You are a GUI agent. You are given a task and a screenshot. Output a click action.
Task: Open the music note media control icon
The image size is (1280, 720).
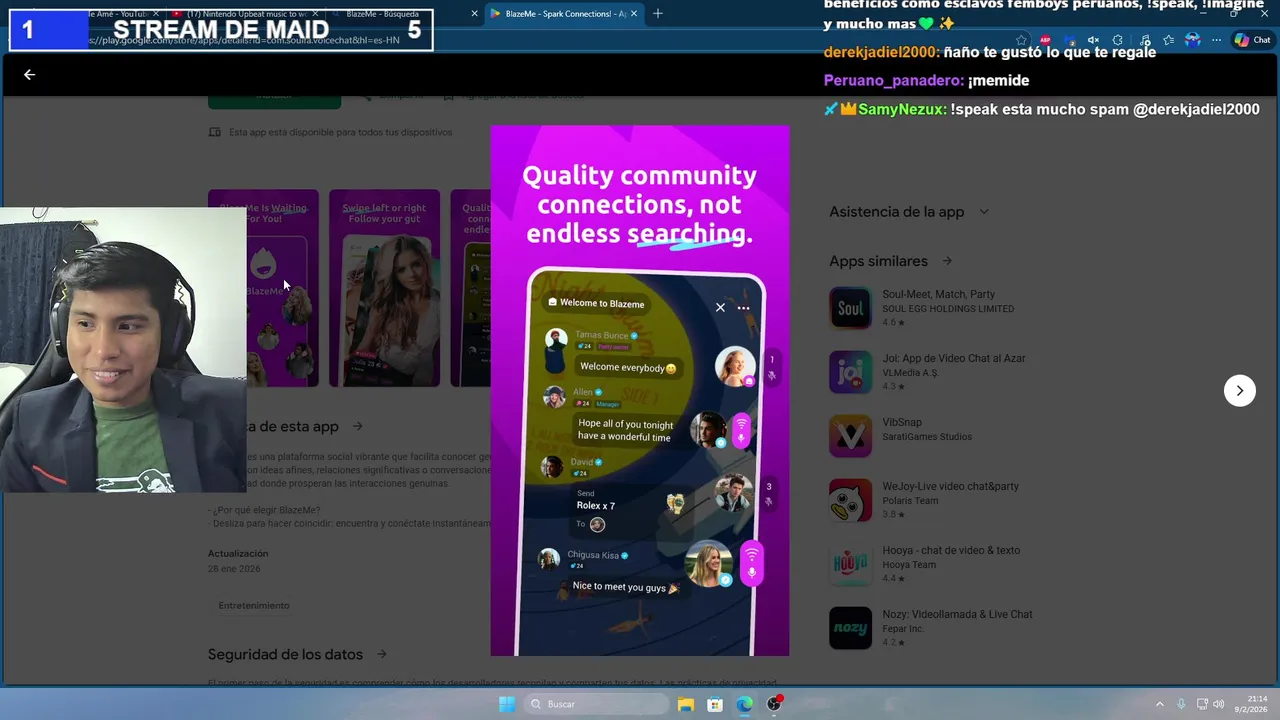coord(1145,40)
